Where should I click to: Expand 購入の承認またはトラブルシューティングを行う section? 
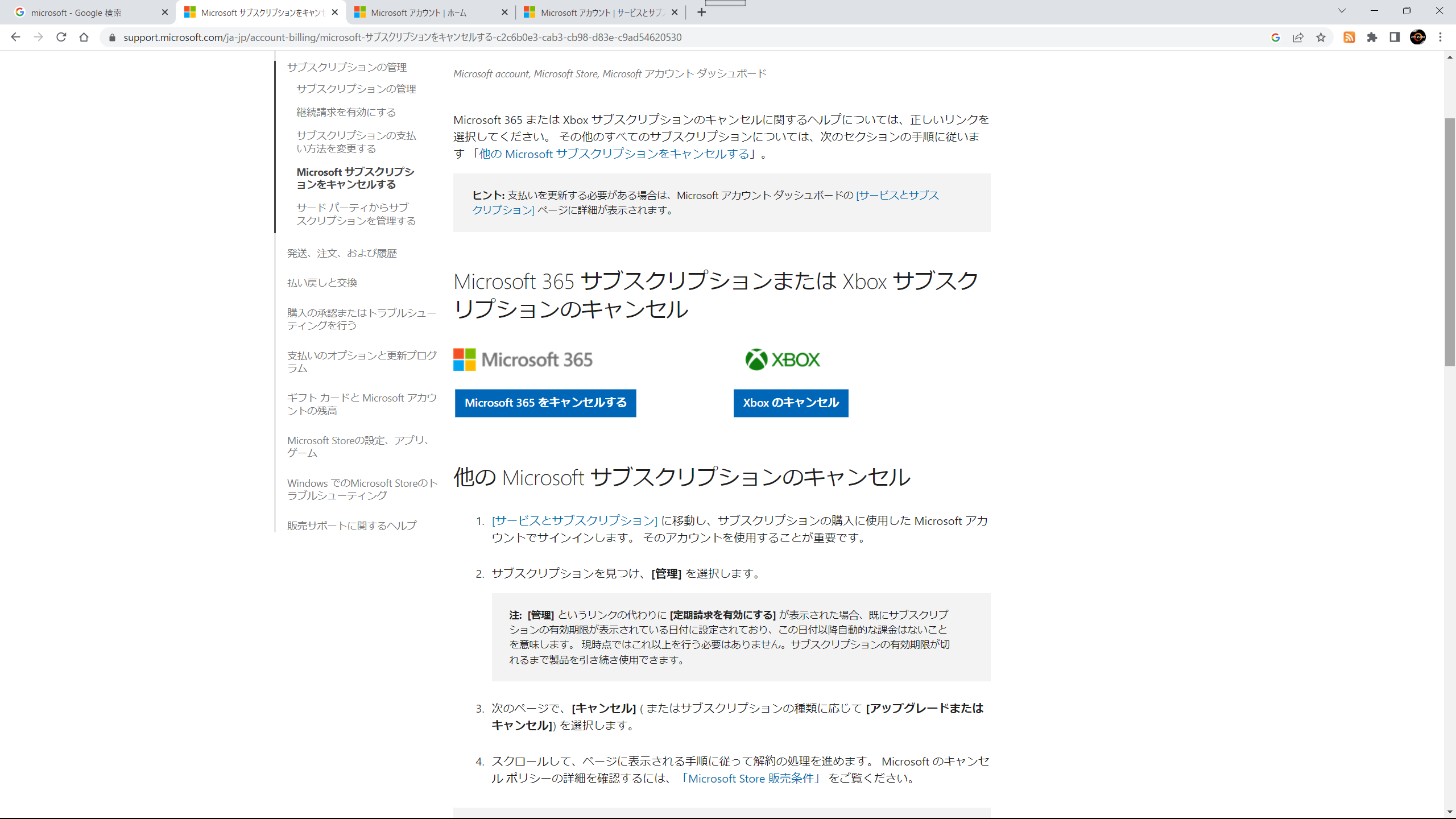[x=362, y=318]
